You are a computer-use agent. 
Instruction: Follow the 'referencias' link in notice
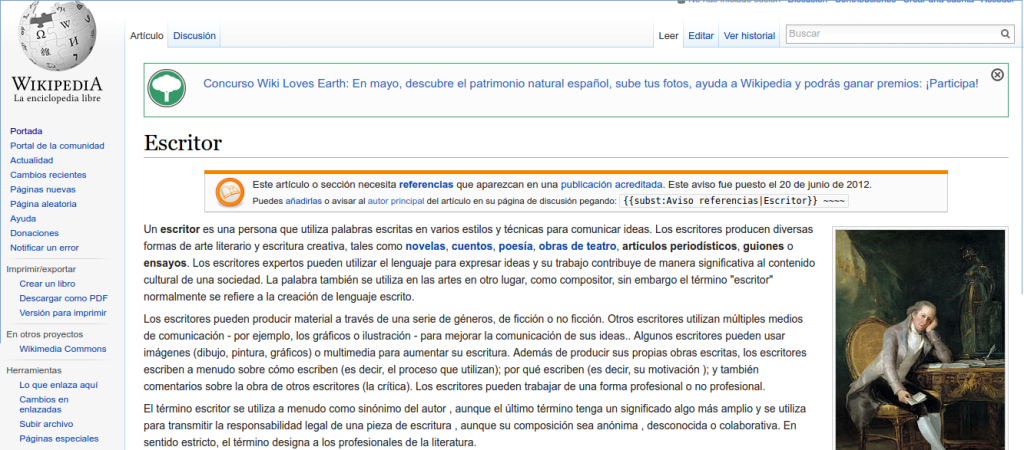click(x=426, y=184)
